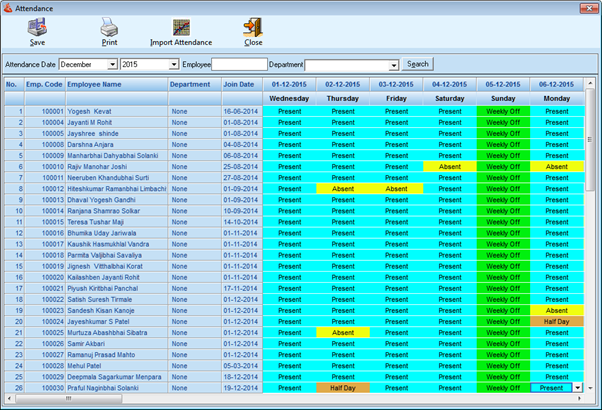Image resolution: width=602 pixels, height=410 pixels.
Task: Select Absent cell for Hiteshkumar on Thursday
Action: 343,188
